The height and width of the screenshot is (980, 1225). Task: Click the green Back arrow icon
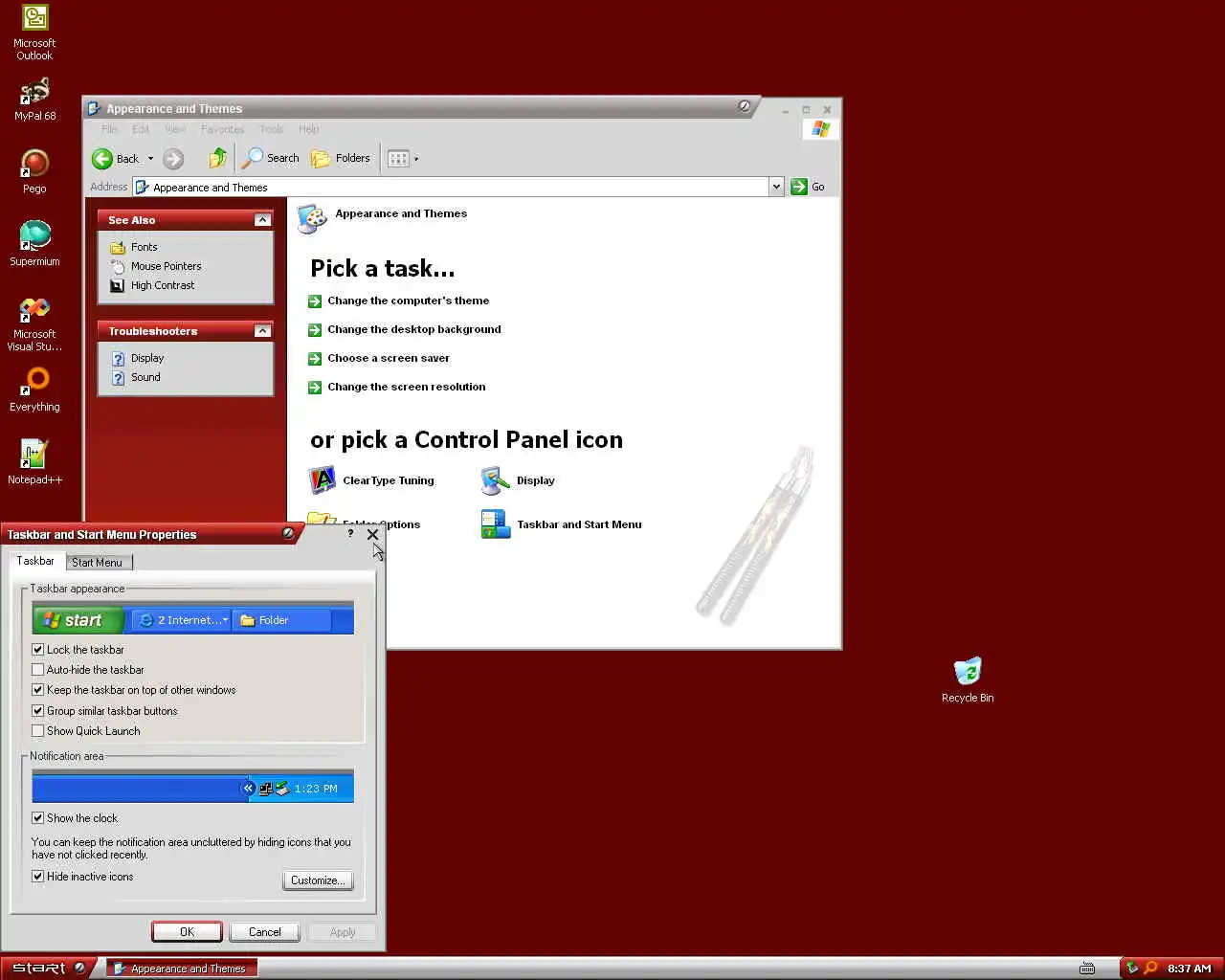pyautogui.click(x=102, y=159)
